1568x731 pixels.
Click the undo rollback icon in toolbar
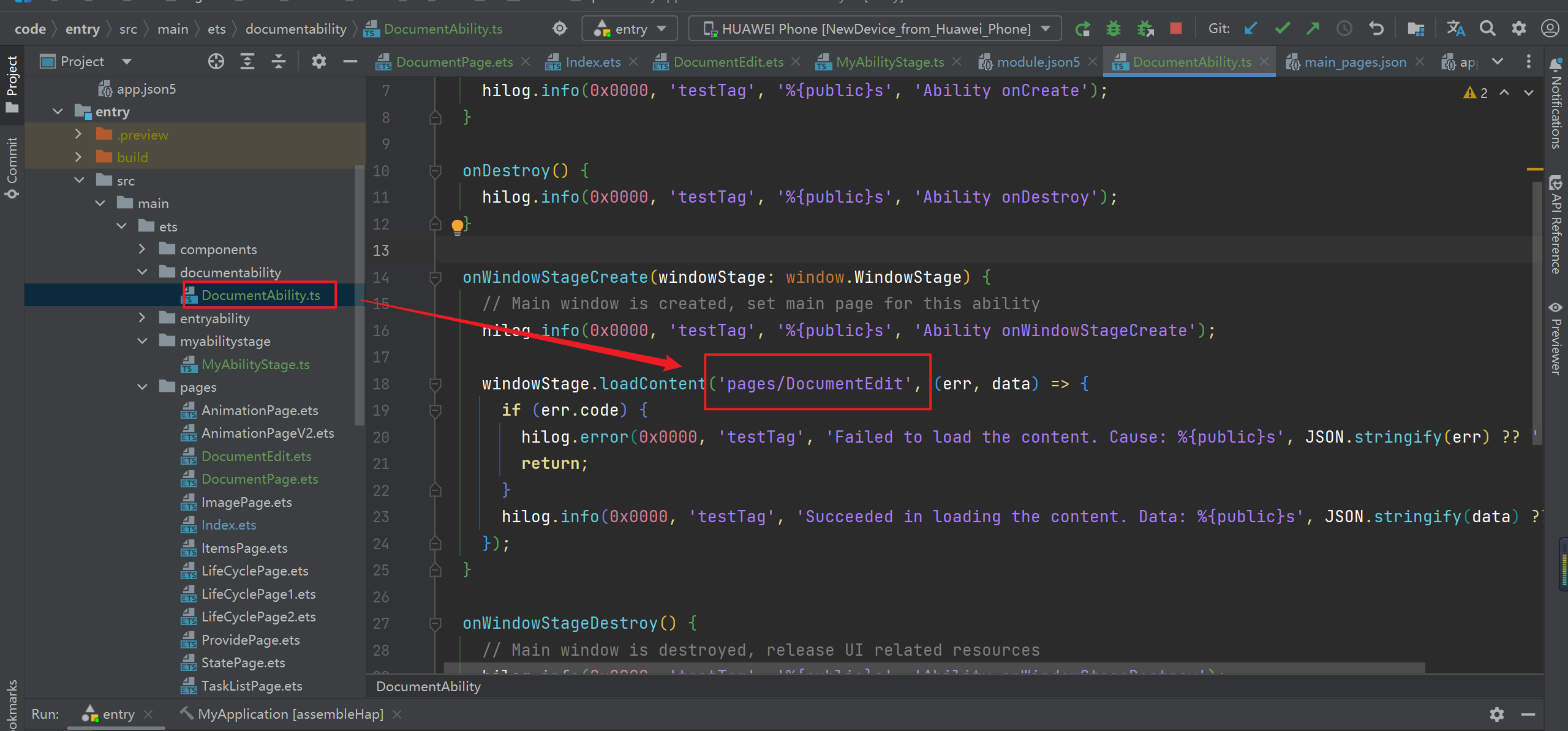1376,28
